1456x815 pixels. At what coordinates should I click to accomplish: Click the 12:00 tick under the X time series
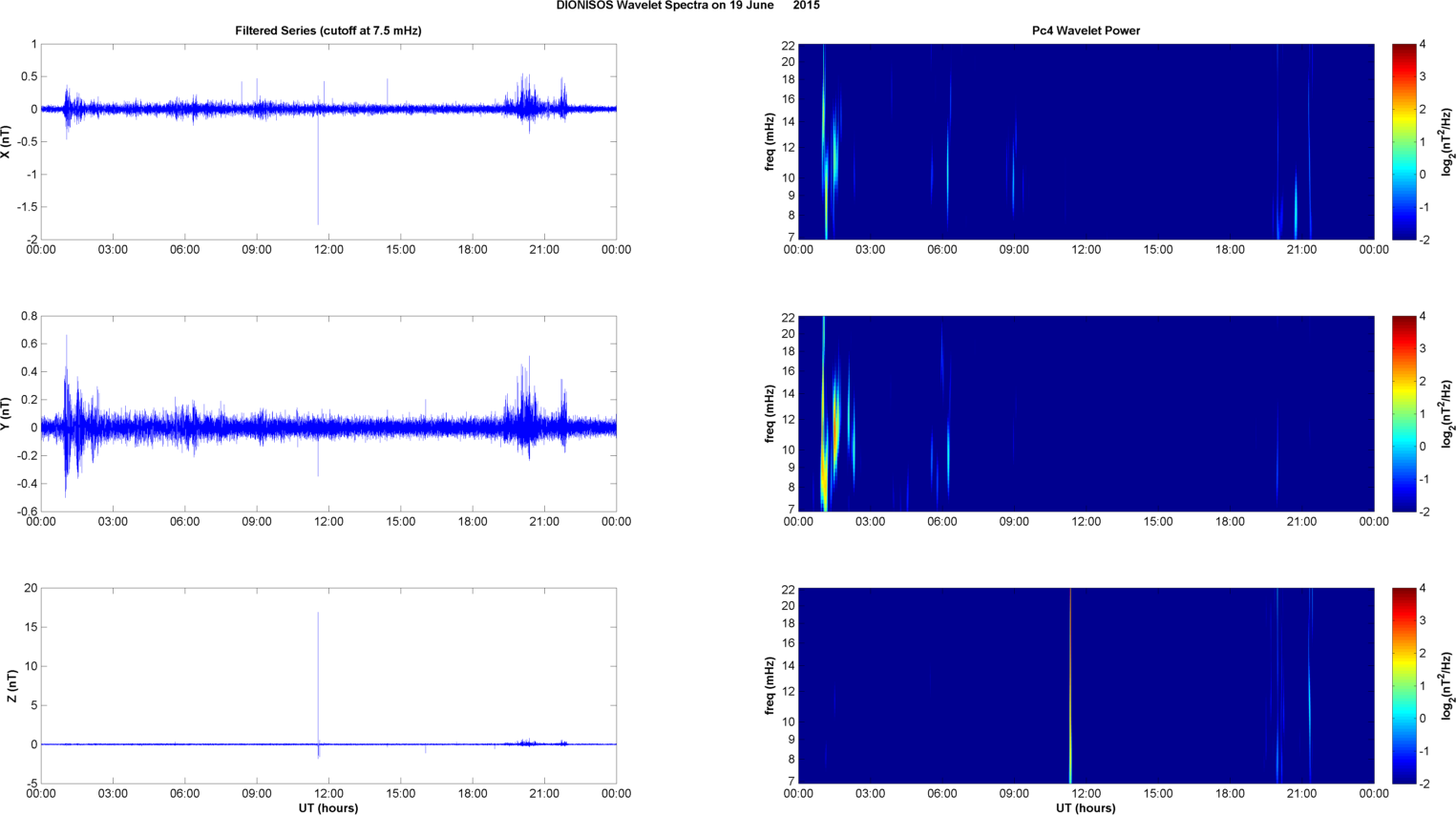click(328, 250)
